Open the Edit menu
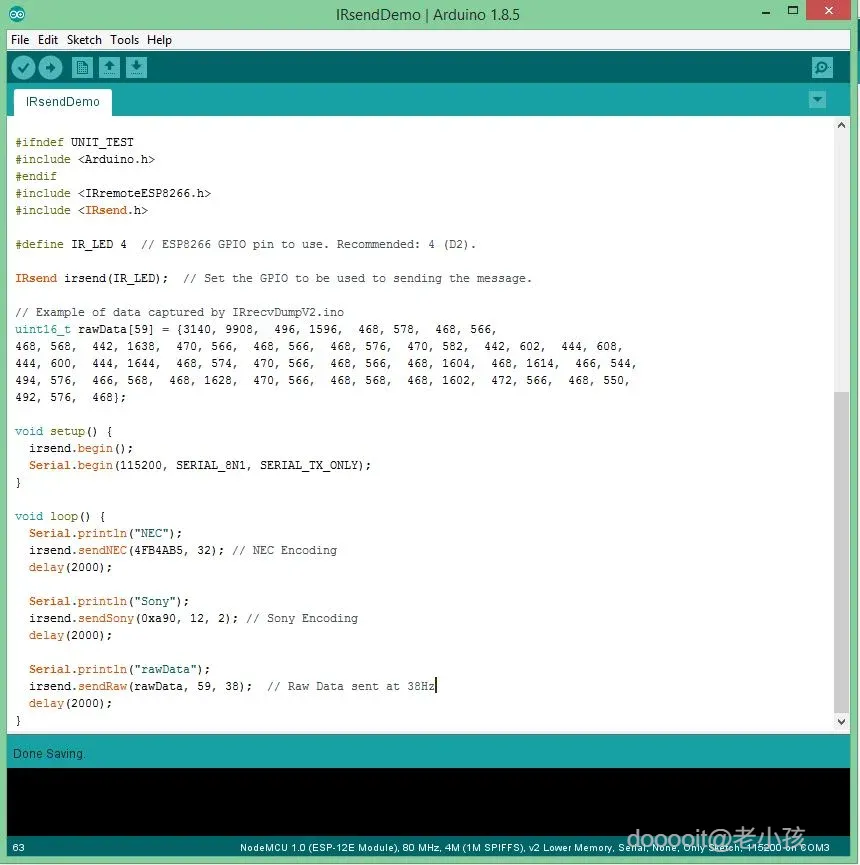 [47, 40]
